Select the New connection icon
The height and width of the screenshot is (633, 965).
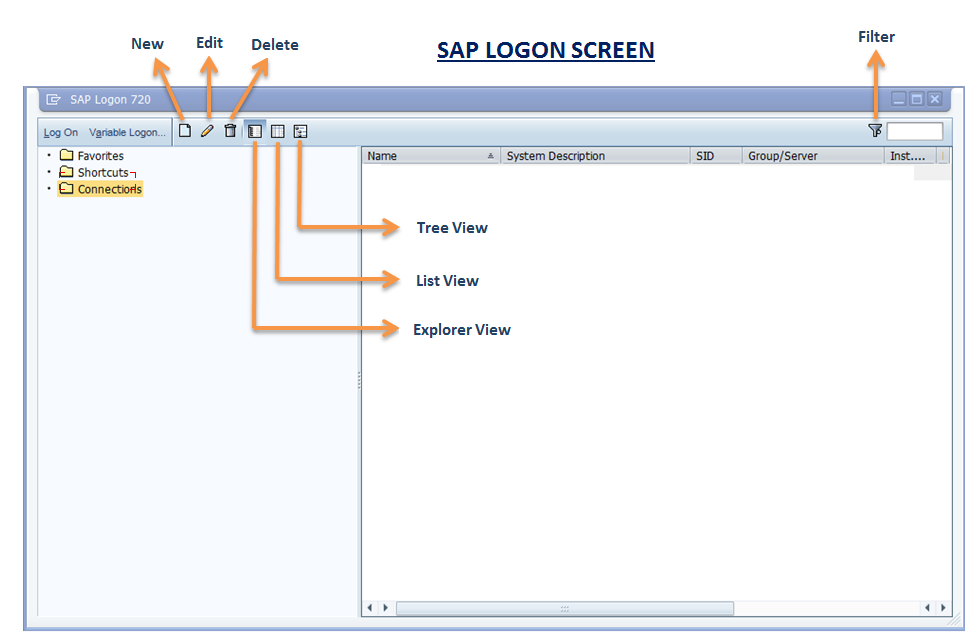185,130
